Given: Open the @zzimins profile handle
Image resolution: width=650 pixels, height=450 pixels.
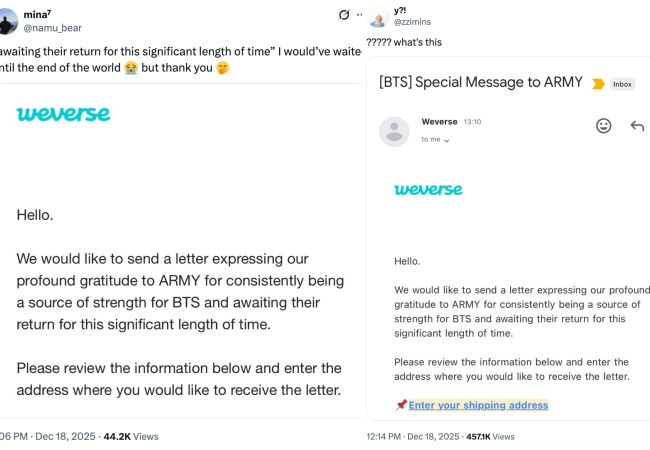Looking at the screenshot, I should click(413, 22).
